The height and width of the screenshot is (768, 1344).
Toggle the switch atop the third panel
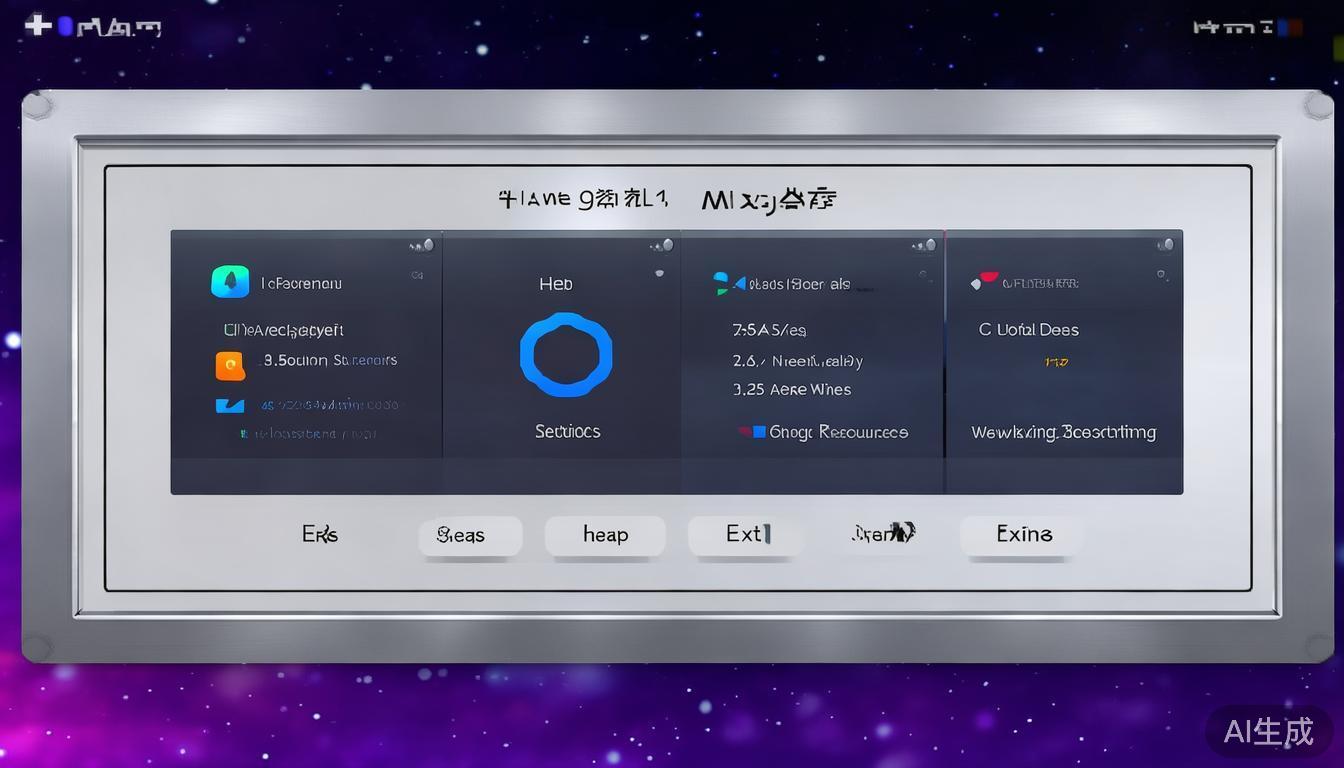pyautogui.click(x=924, y=245)
